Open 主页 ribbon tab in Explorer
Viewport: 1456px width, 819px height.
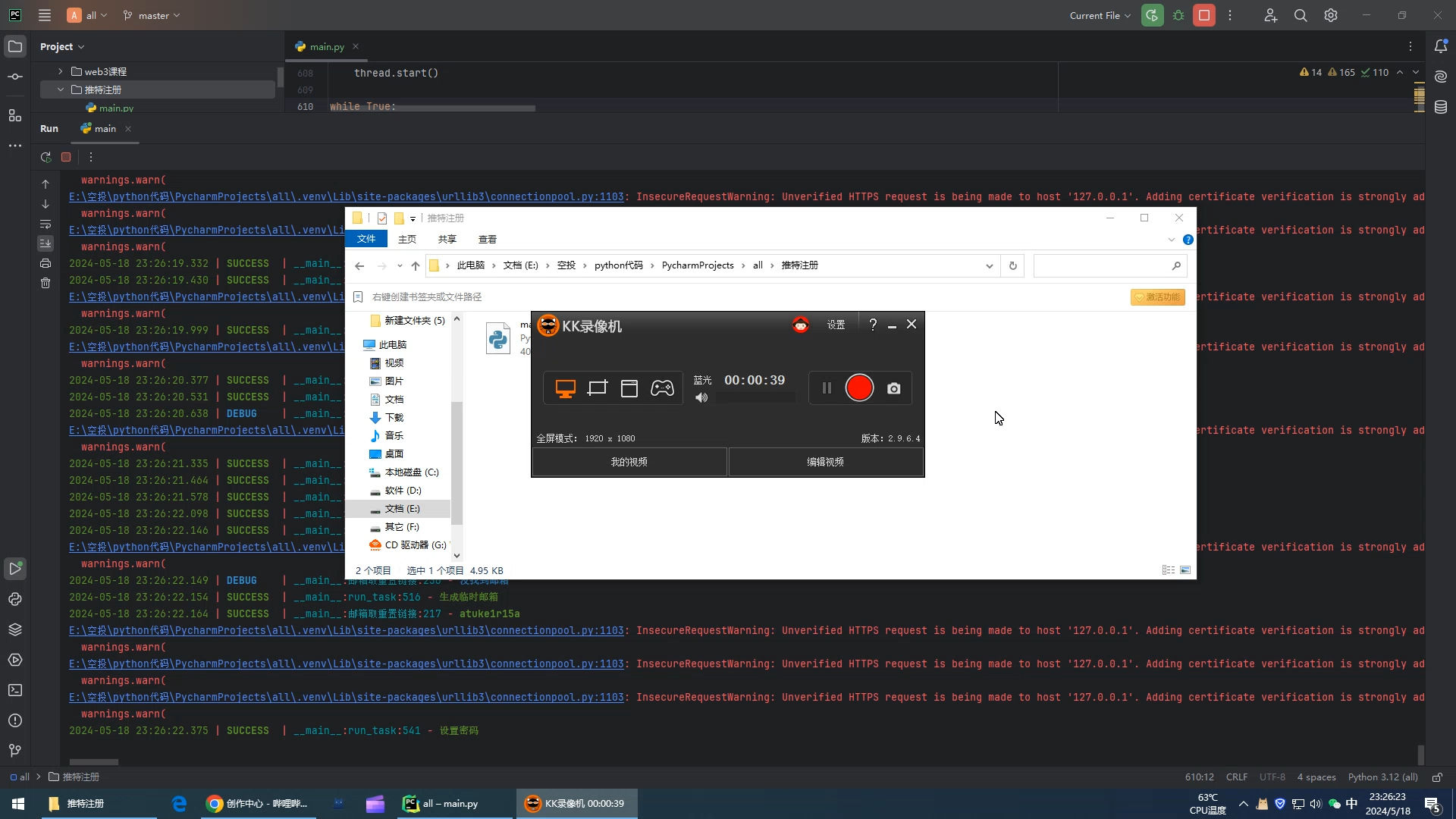click(x=407, y=240)
